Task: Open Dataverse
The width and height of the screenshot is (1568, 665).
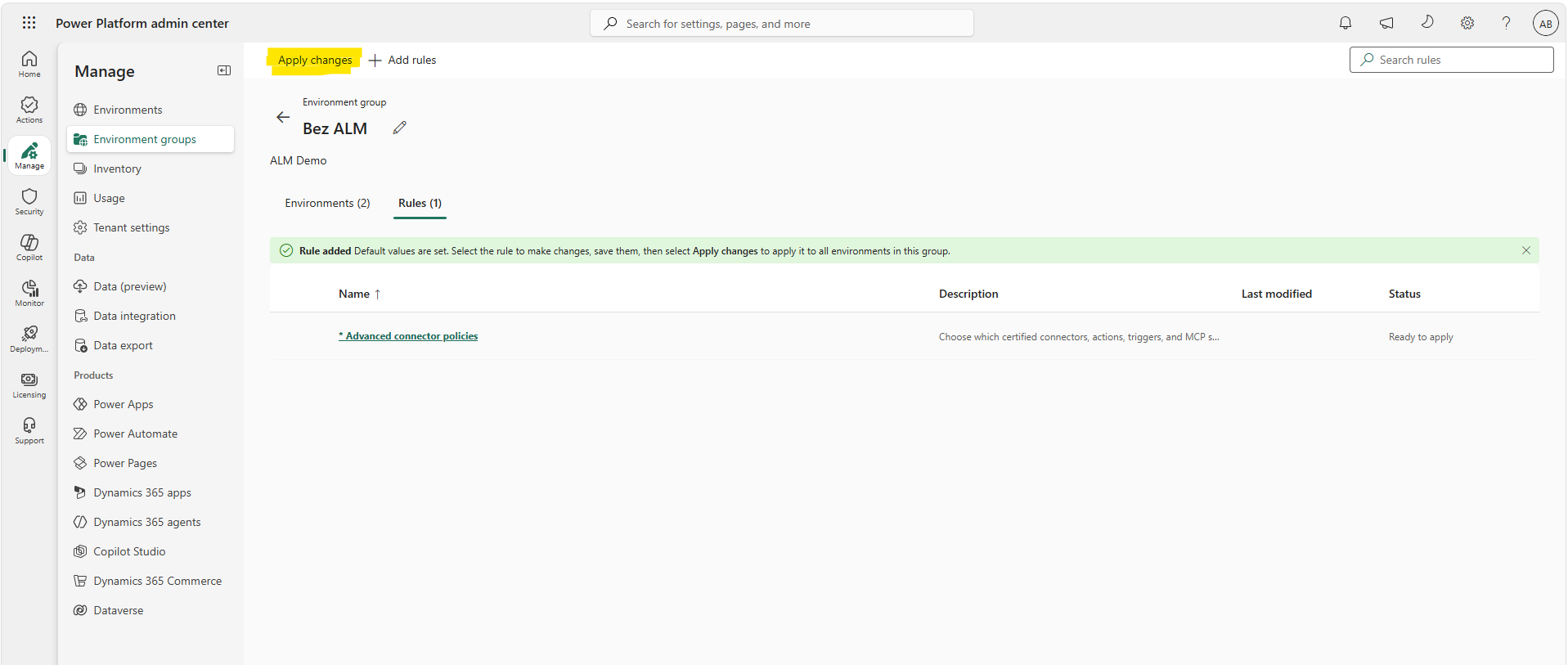Action: click(x=151, y=610)
